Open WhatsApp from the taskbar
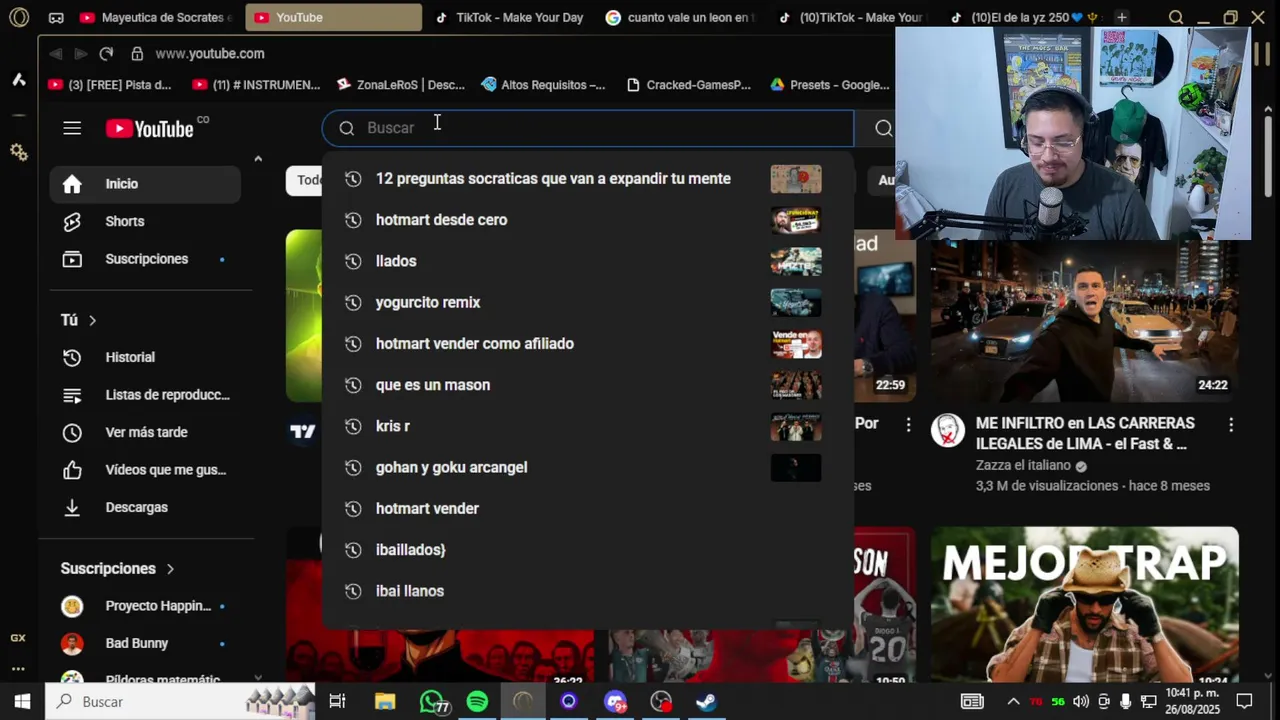Viewport: 1280px width, 720px height. (x=432, y=702)
